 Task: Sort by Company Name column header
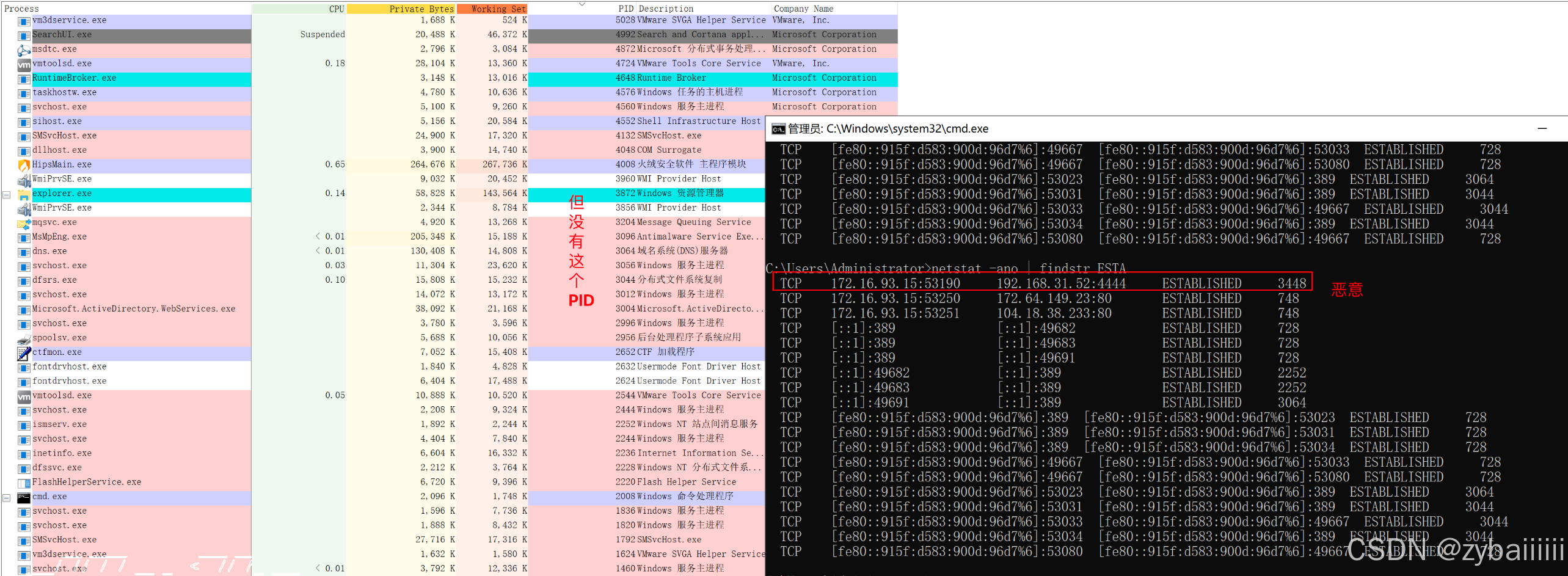click(x=803, y=9)
